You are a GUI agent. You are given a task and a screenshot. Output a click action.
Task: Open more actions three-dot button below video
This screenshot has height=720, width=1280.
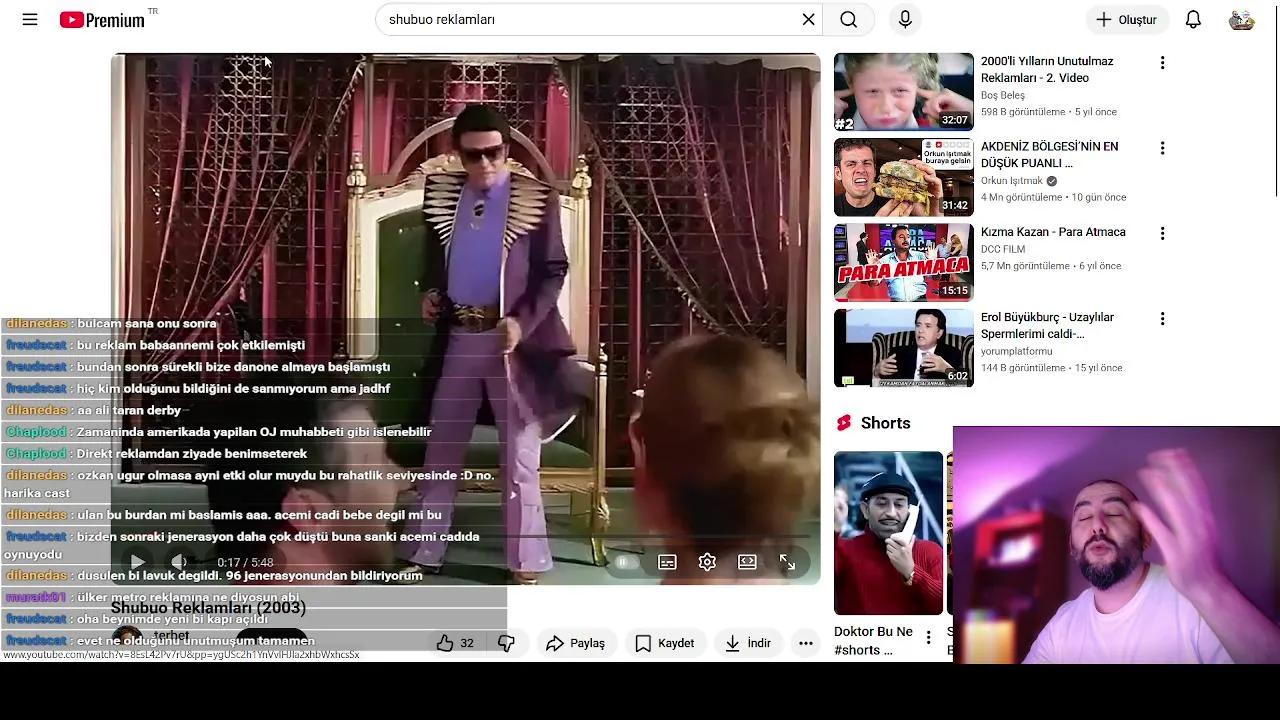[x=806, y=643]
